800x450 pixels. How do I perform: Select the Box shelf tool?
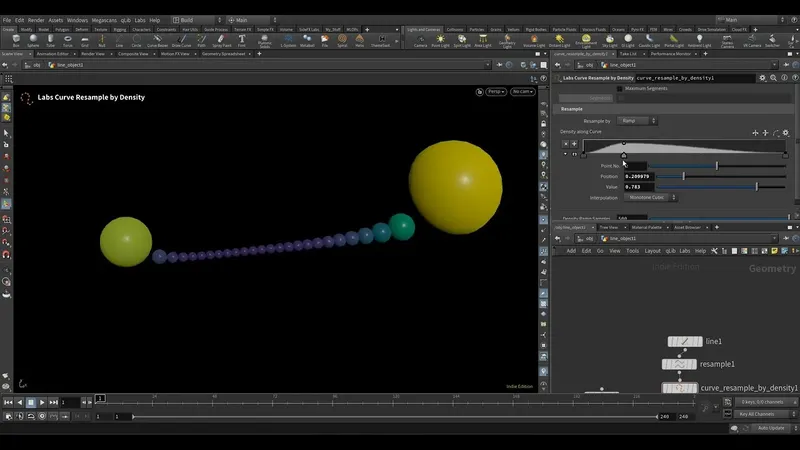16,40
